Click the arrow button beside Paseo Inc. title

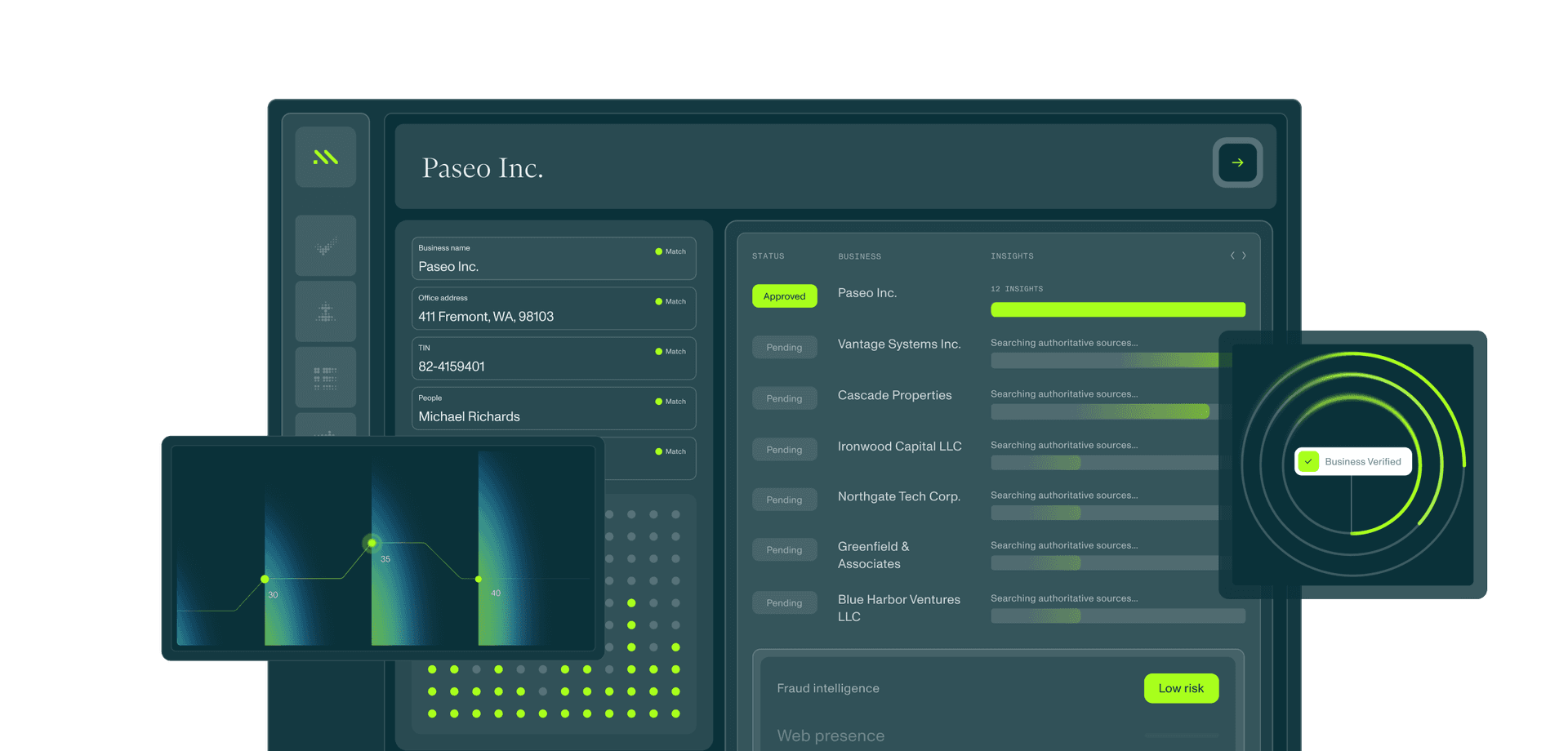click(1237, 162)
